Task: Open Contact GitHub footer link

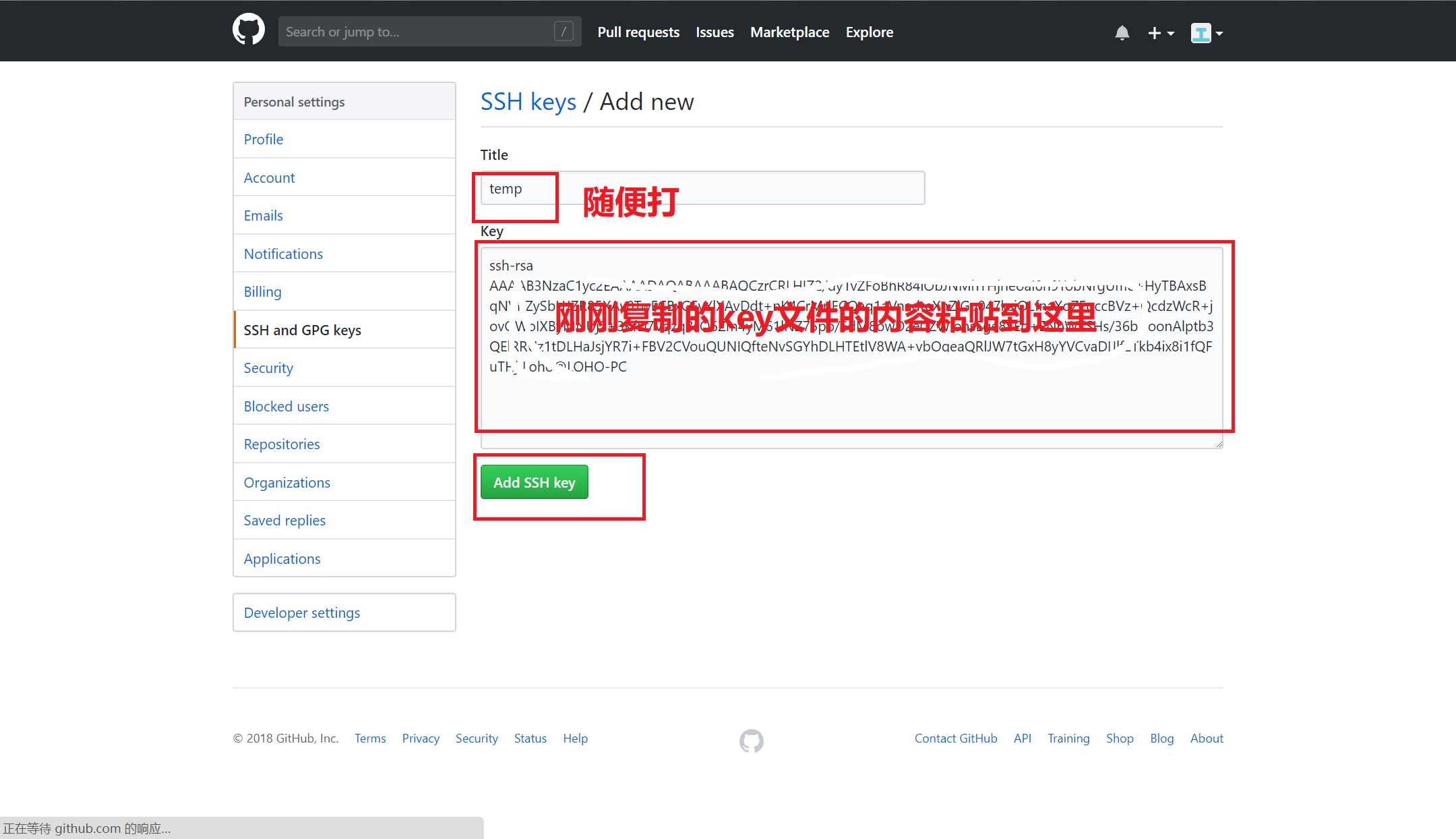Action: [x=955, y=738]
